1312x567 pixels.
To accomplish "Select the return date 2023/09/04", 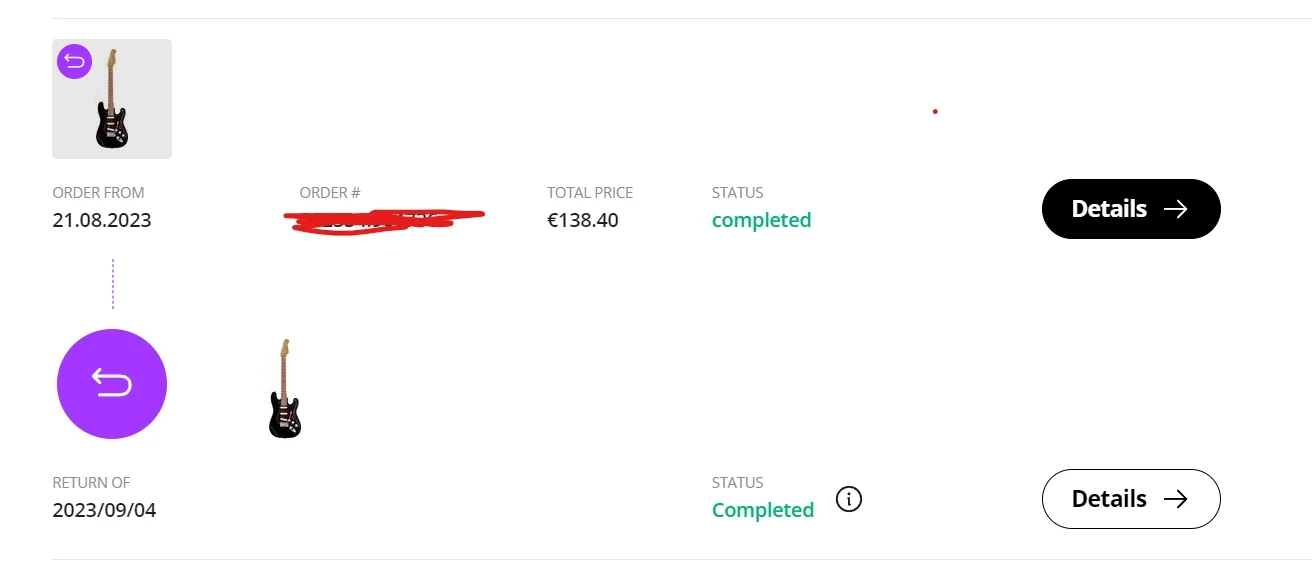I will click(x=104, y=510).
